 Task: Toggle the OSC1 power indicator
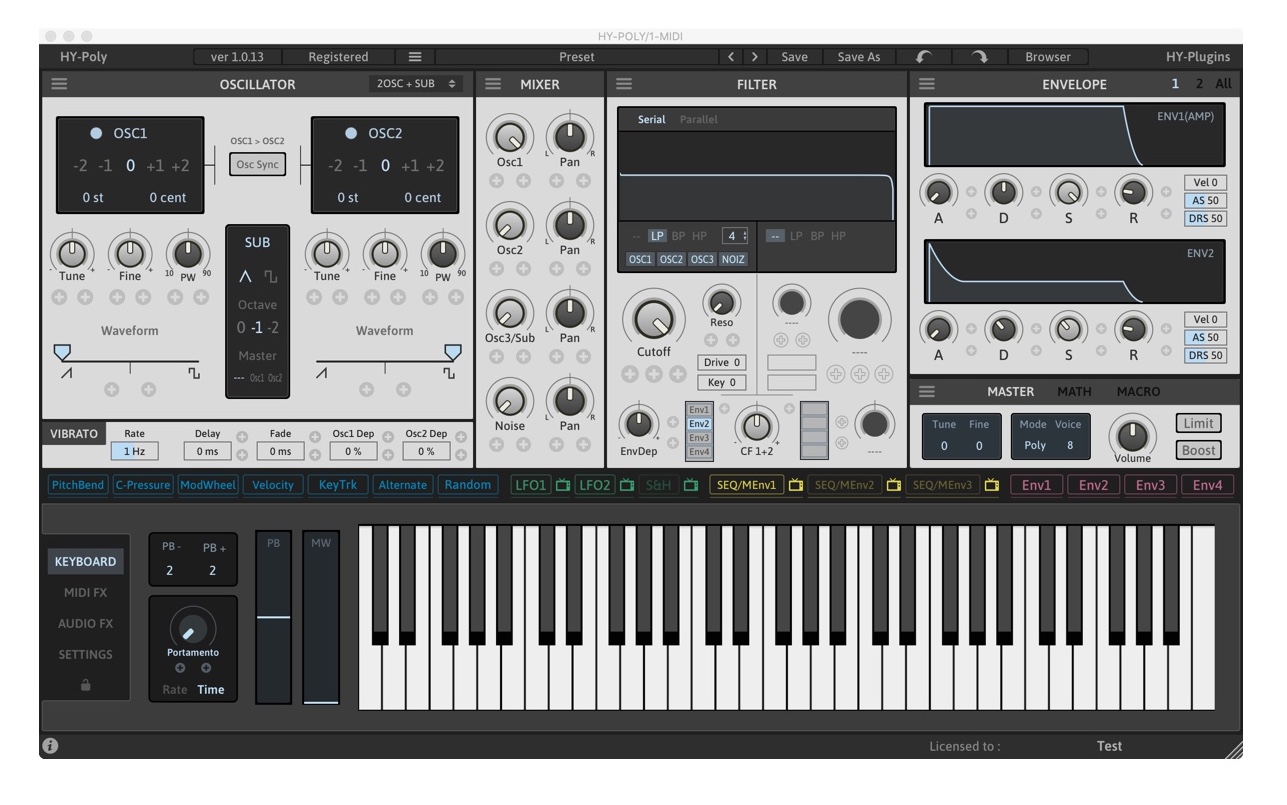[x=96, y=133]
